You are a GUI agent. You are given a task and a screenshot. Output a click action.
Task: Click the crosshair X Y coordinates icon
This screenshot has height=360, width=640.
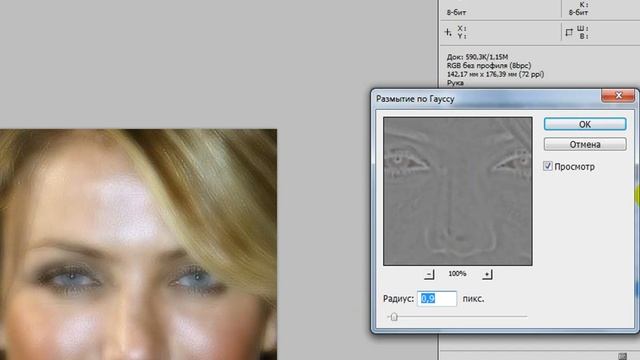[x=448, y=32]
